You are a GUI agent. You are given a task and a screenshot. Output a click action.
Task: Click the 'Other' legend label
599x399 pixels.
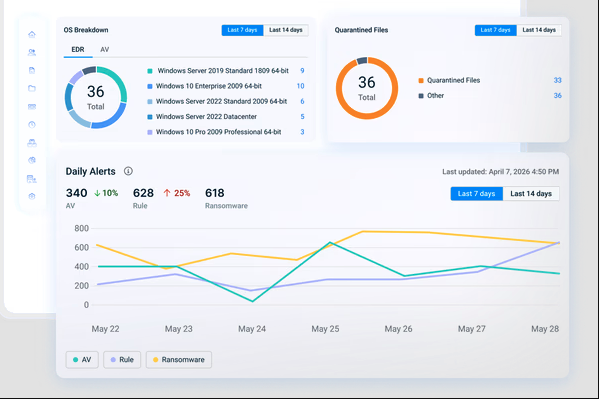(x=435, y=96)
